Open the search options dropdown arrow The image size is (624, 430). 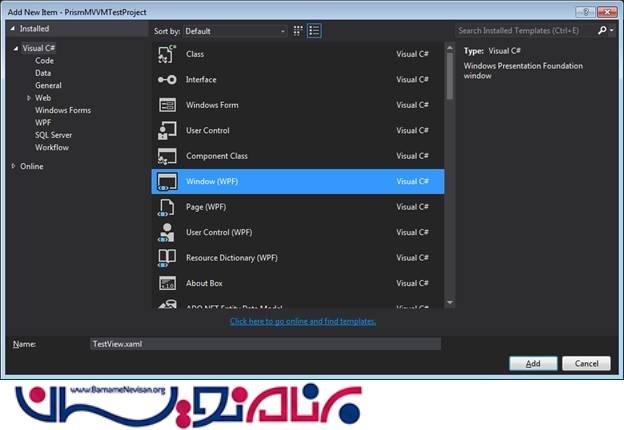coord(612,31)
